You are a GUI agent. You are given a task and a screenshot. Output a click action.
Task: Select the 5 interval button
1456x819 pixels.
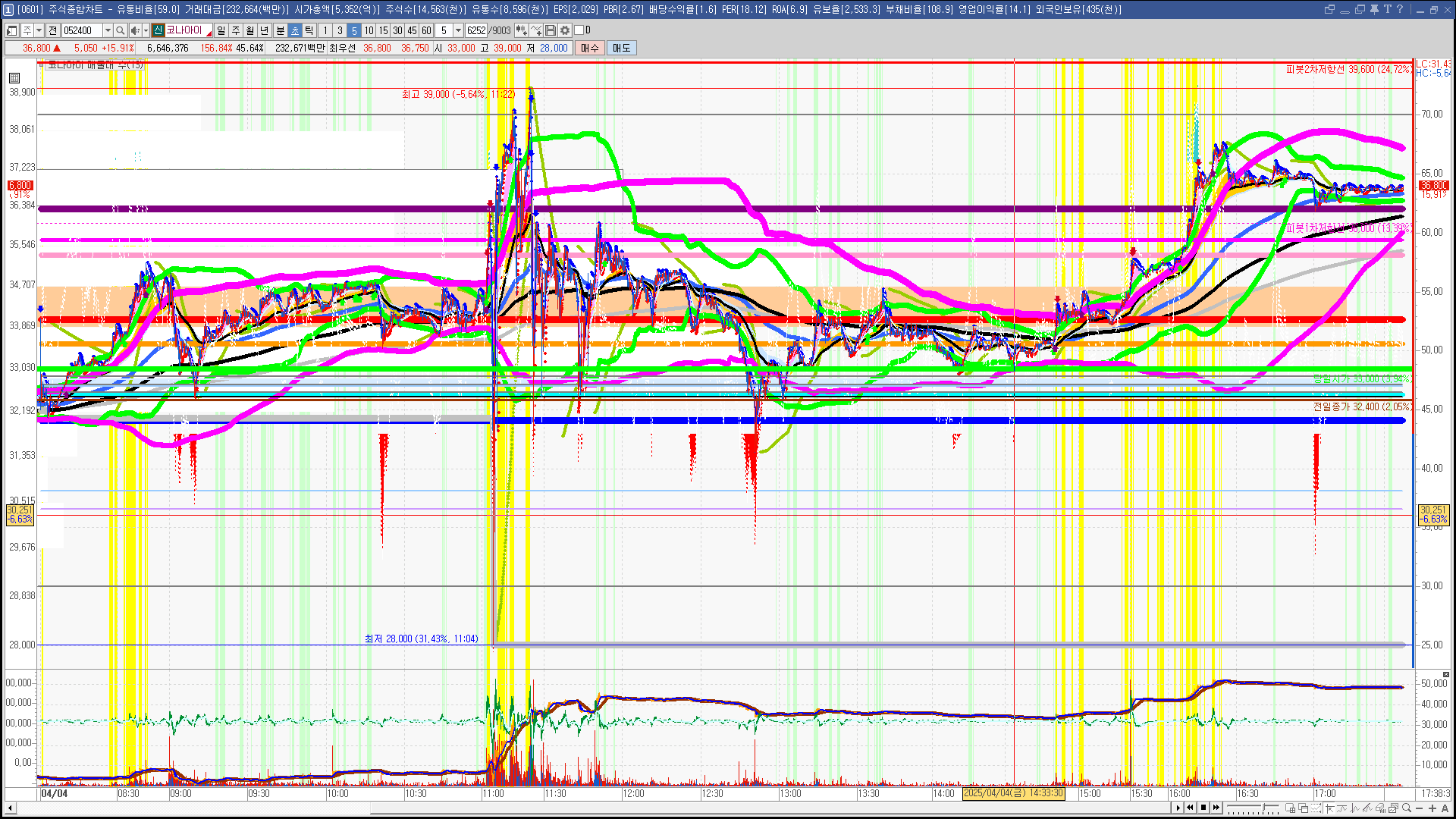click(x=354, y=30)
